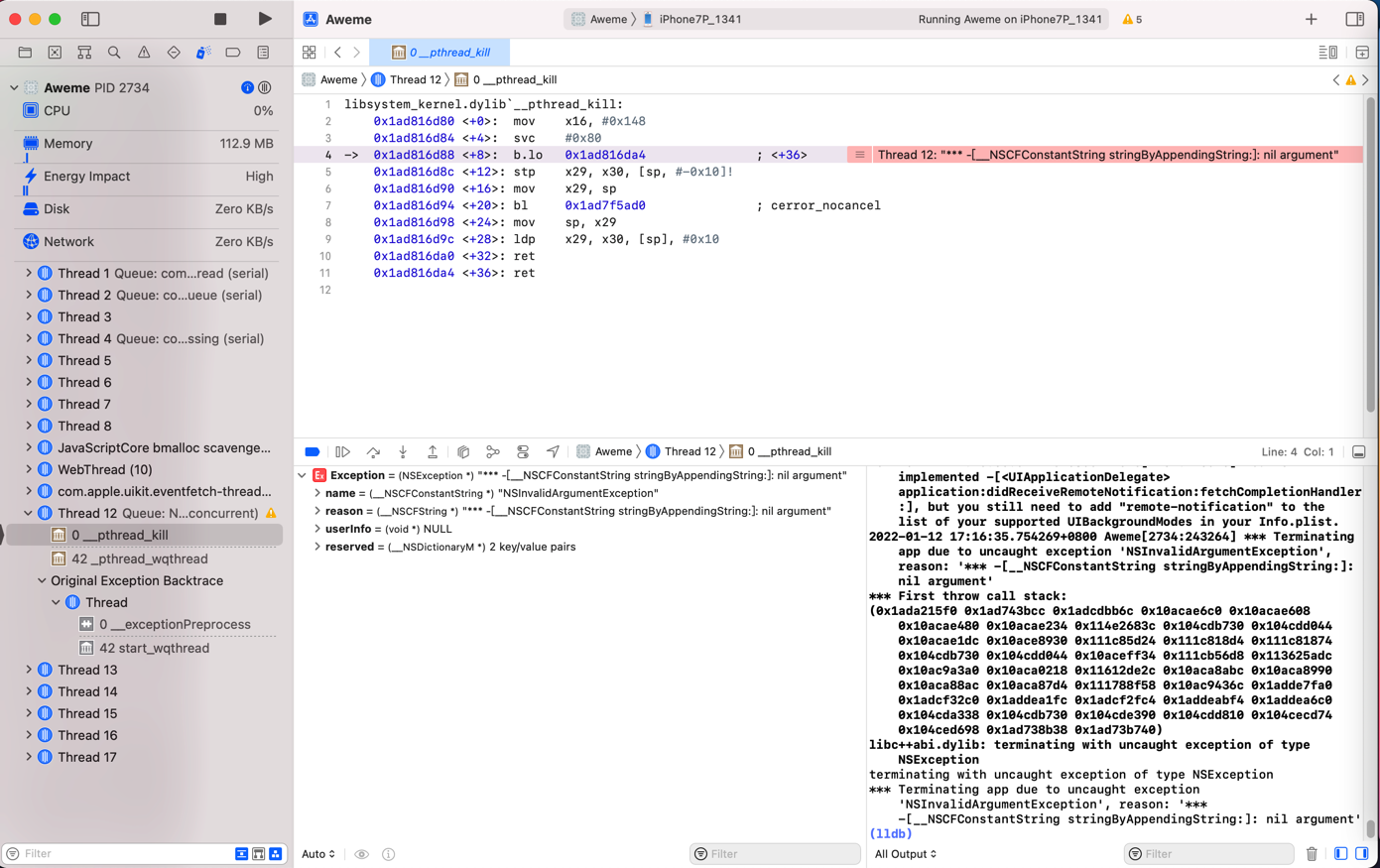
Task: Toggle the inspectors panel on the right
Action: (x=1354, y=19)
